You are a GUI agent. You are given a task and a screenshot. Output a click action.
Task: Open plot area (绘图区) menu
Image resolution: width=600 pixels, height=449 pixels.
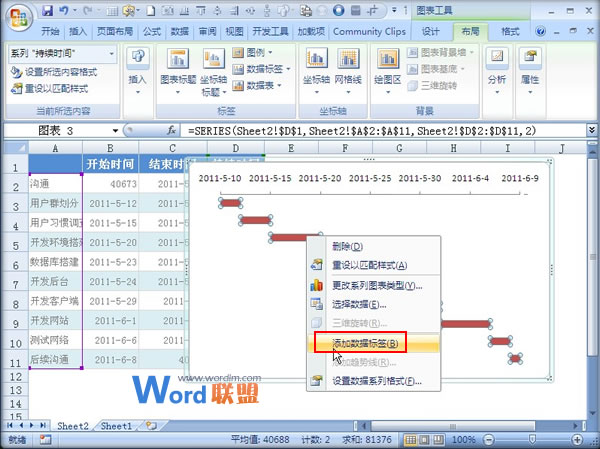pyautogui.click(x=388, y=72)
